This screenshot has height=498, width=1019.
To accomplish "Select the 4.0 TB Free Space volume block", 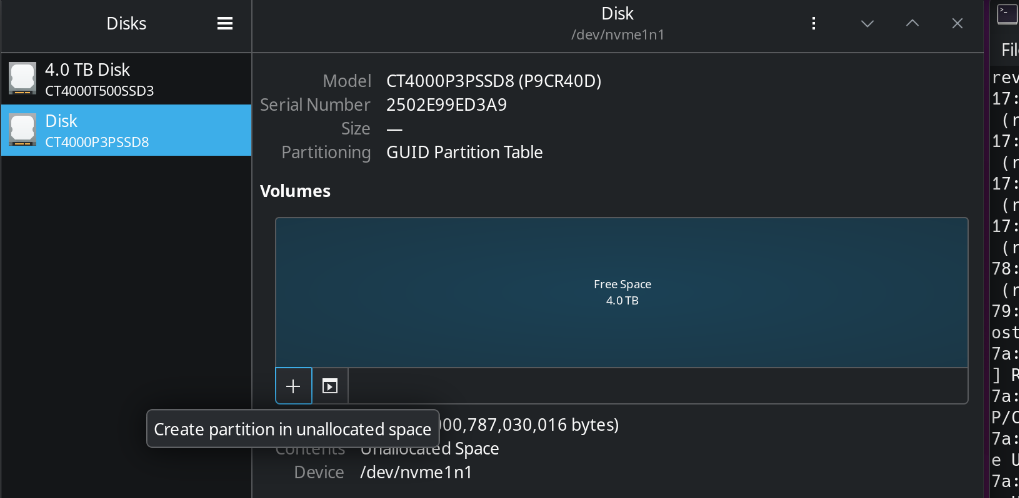I will point(621,292).
